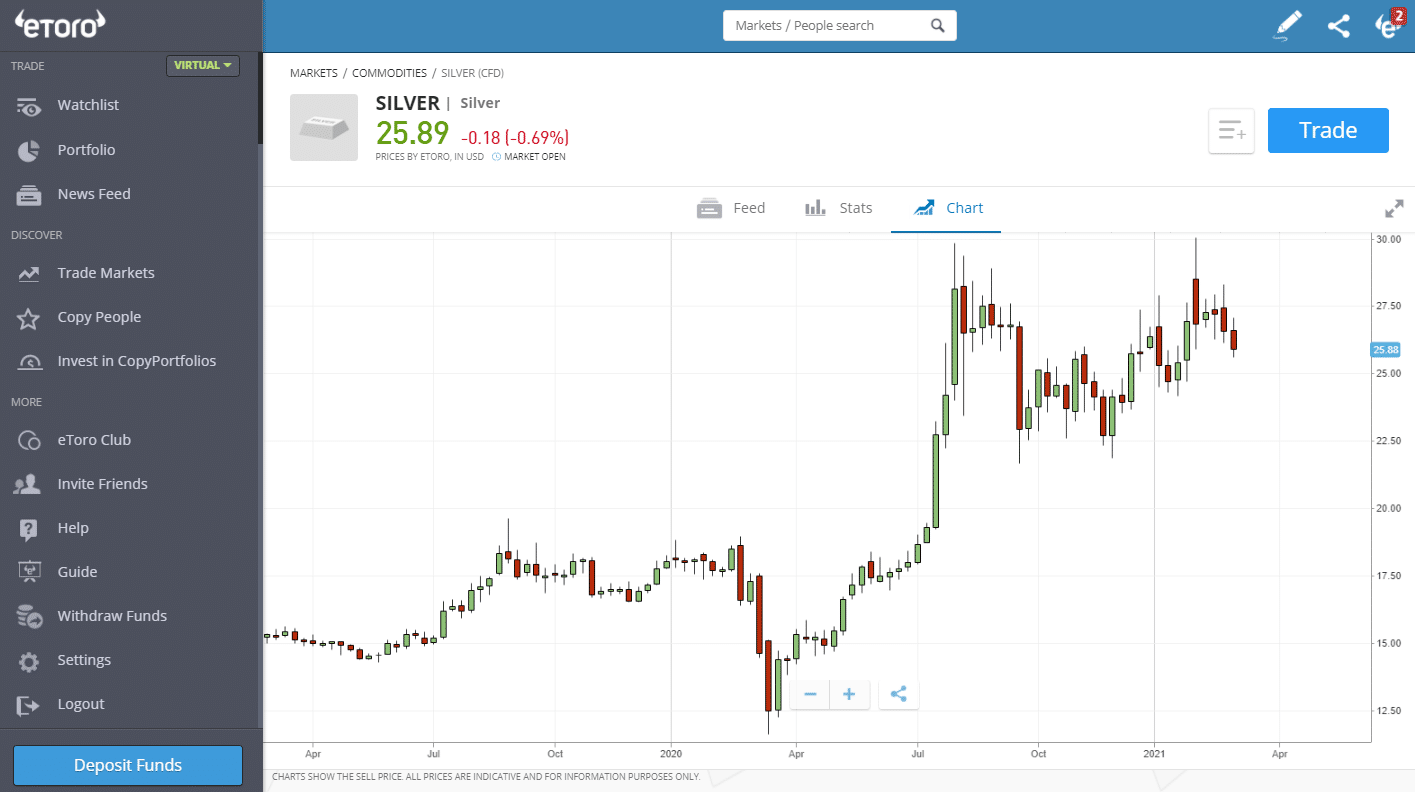The width and height of the screenshot is (1415, 792).
Task: Open Withdraw Funds
Action: (x=112, y=616)
